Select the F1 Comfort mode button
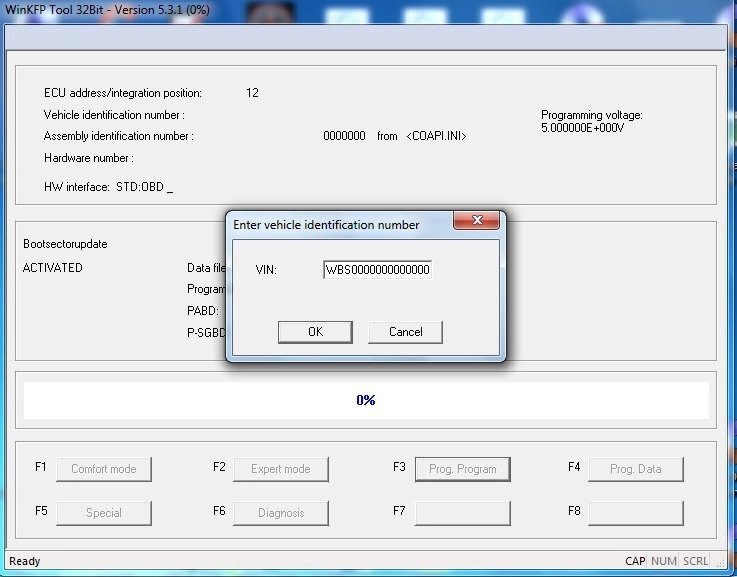Screen dimensions: 737x577 click(x=104, y=469)
